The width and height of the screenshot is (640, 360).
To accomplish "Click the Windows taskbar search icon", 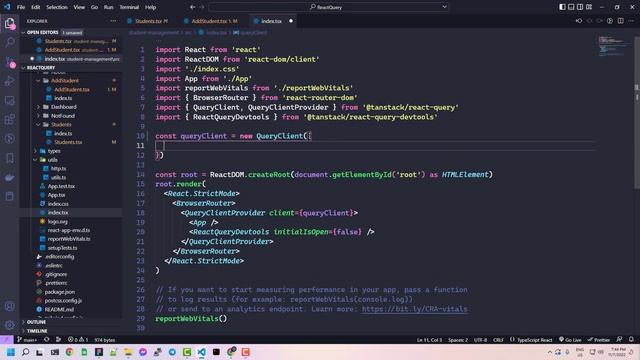I will click(x=25, y=352).
